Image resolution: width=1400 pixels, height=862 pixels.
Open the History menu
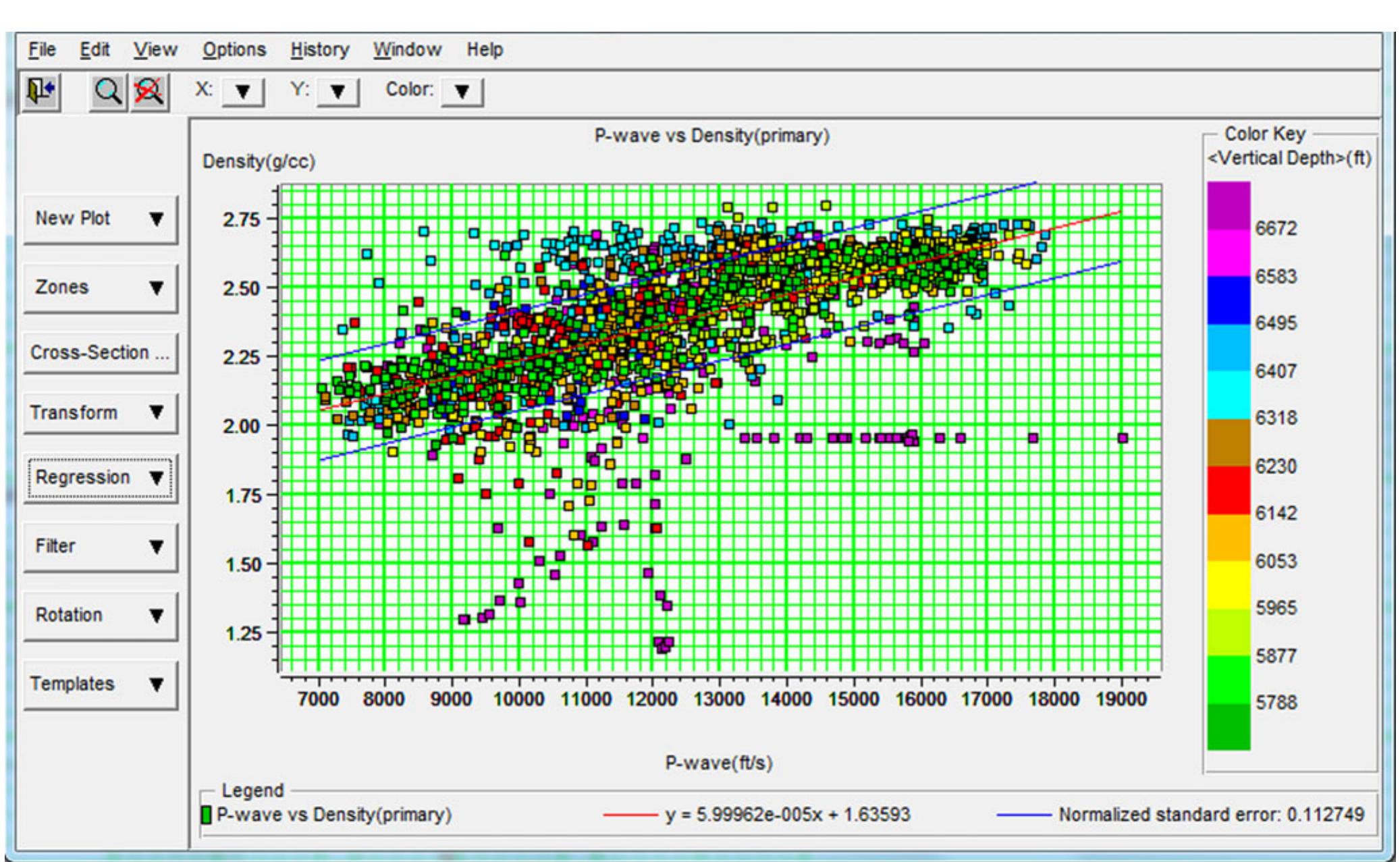320,49
